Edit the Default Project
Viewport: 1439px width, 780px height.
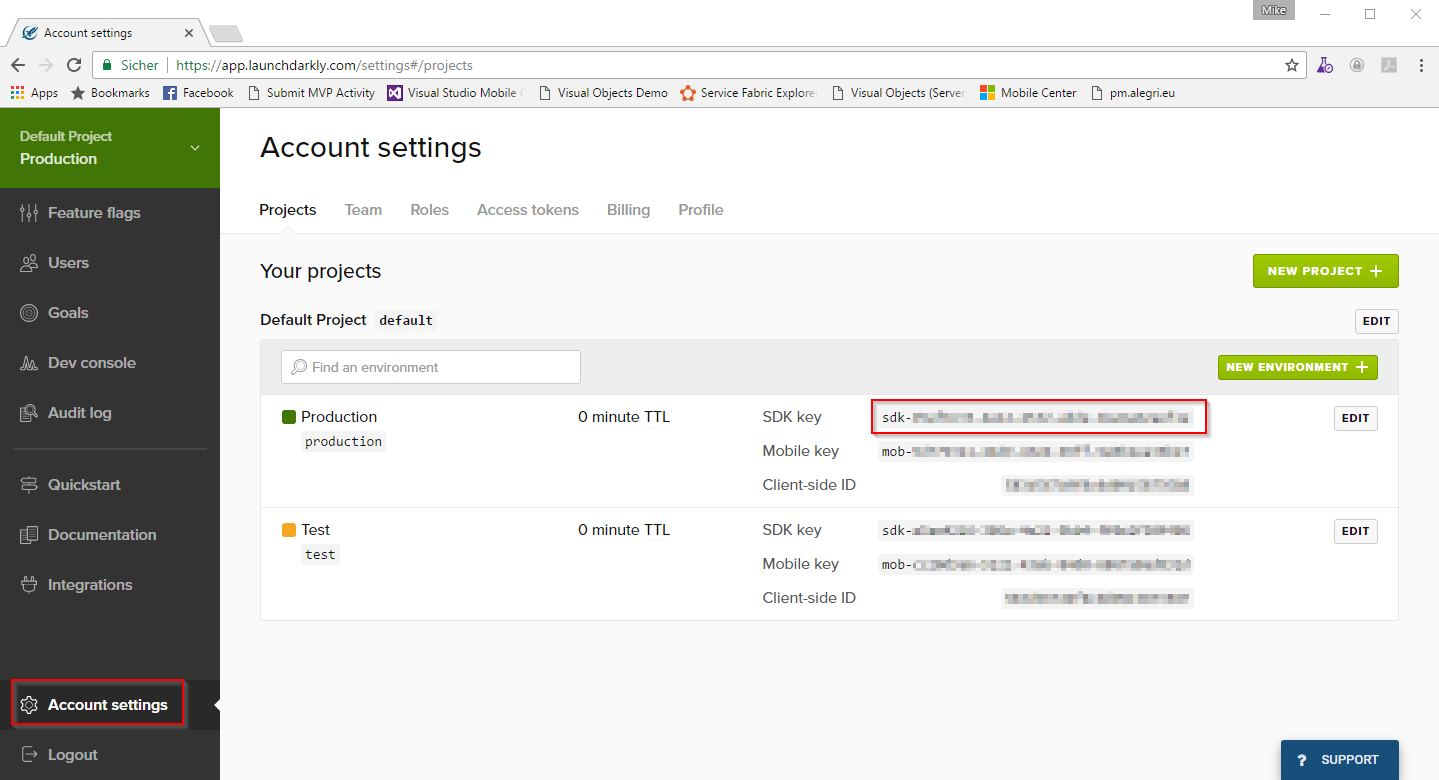pos(1376,321)
